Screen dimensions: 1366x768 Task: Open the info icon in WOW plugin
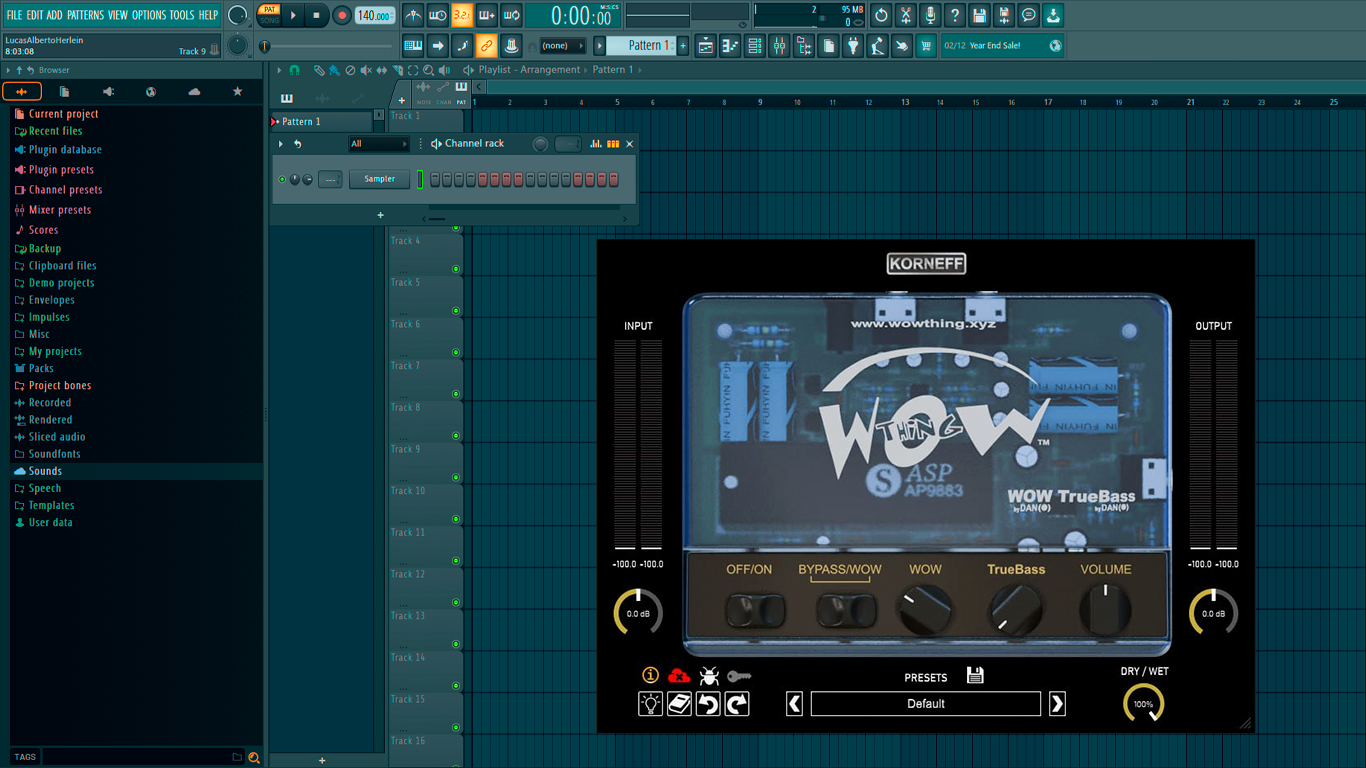tap(650, 677)
